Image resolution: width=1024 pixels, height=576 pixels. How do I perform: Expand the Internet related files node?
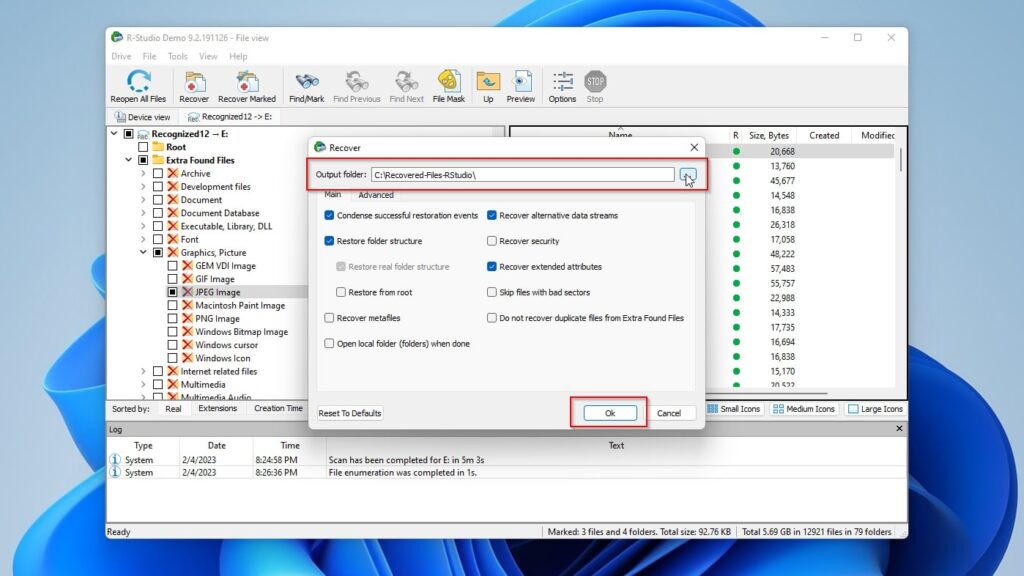[143, 371]
